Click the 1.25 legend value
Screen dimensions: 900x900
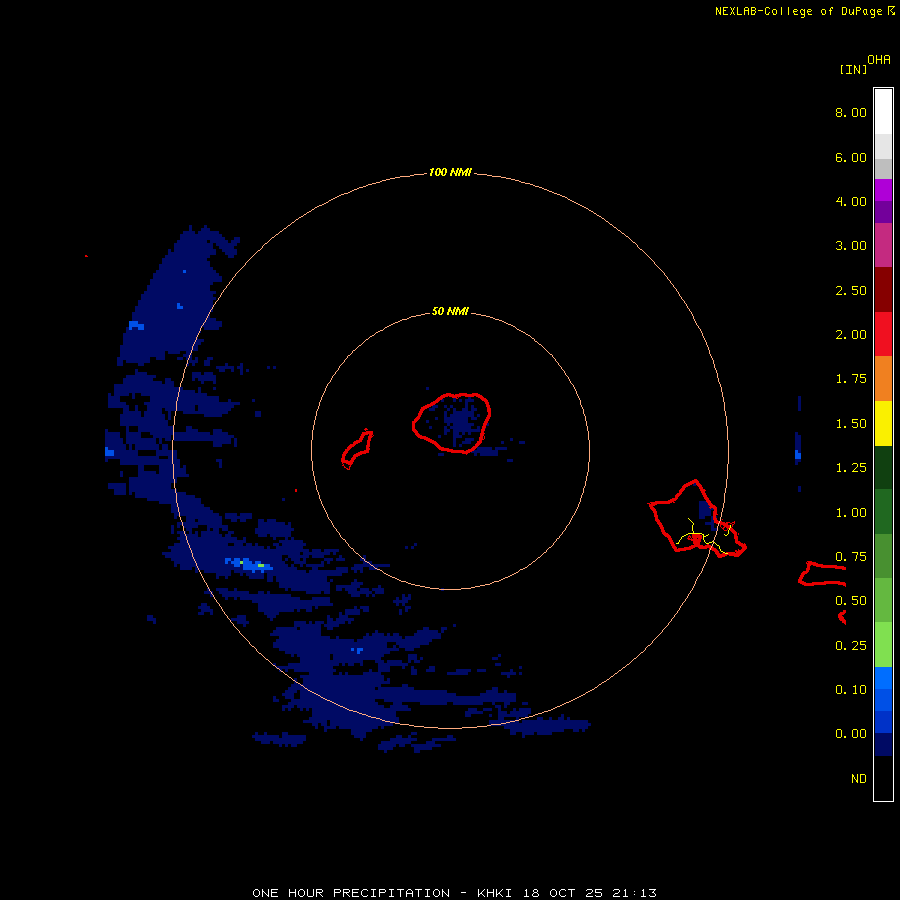pyautogui.click(x=851, y=468)
